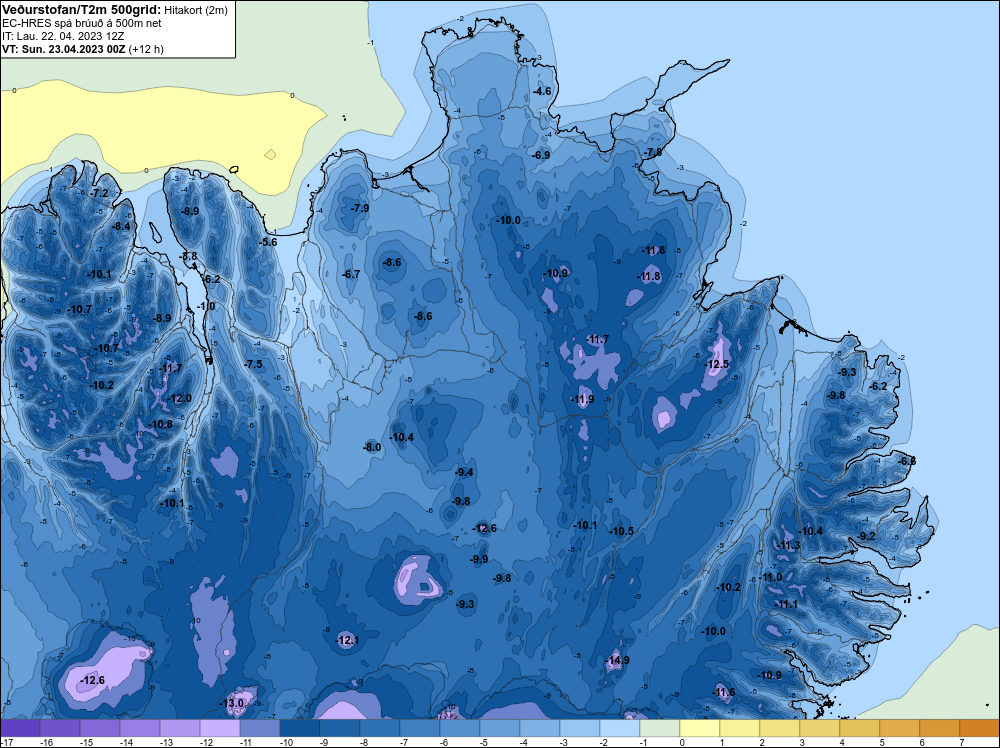The width and height of the screenshot is (1000, 748).
Task: Pick the -6.9 temperature reading
Action: (x=541, y=155)
